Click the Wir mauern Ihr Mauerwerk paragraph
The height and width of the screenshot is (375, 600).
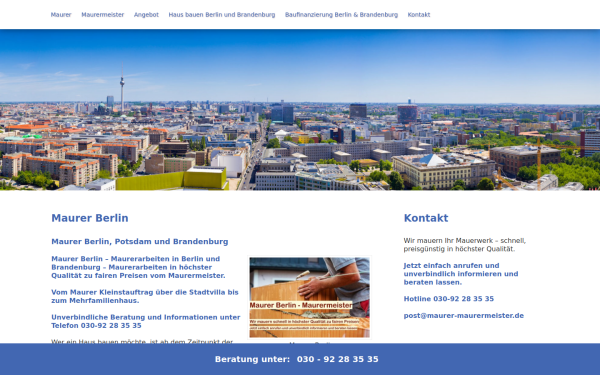pos(465,245)
